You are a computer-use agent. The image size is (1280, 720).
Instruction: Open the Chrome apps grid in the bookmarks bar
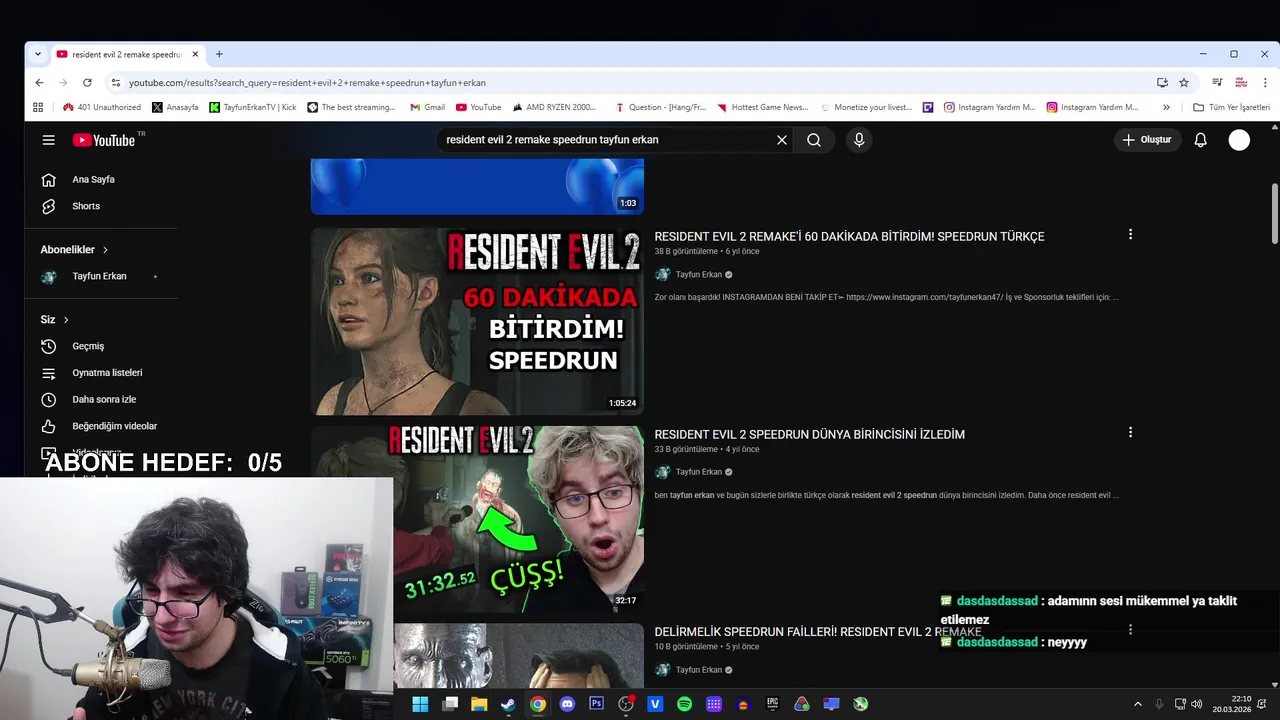coord(38,107)
